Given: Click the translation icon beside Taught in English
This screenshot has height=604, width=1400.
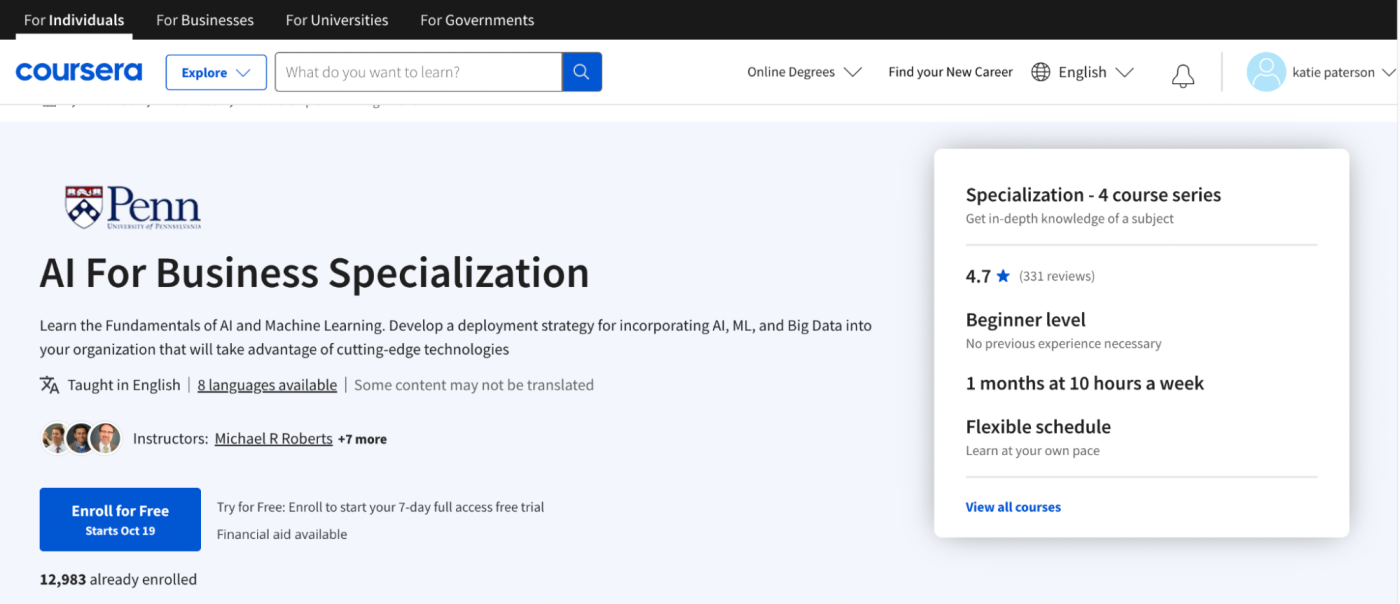Looking at the screenshot, I should coord(50,385).
